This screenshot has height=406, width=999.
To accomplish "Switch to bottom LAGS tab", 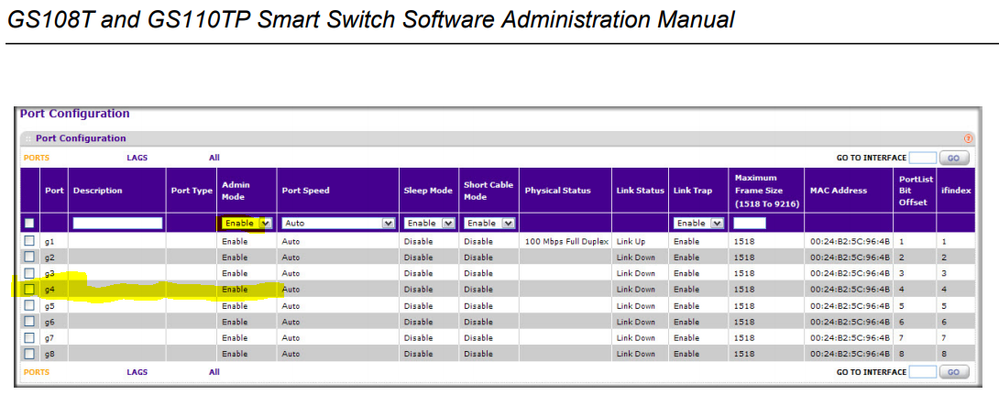I will click(137, 372).
